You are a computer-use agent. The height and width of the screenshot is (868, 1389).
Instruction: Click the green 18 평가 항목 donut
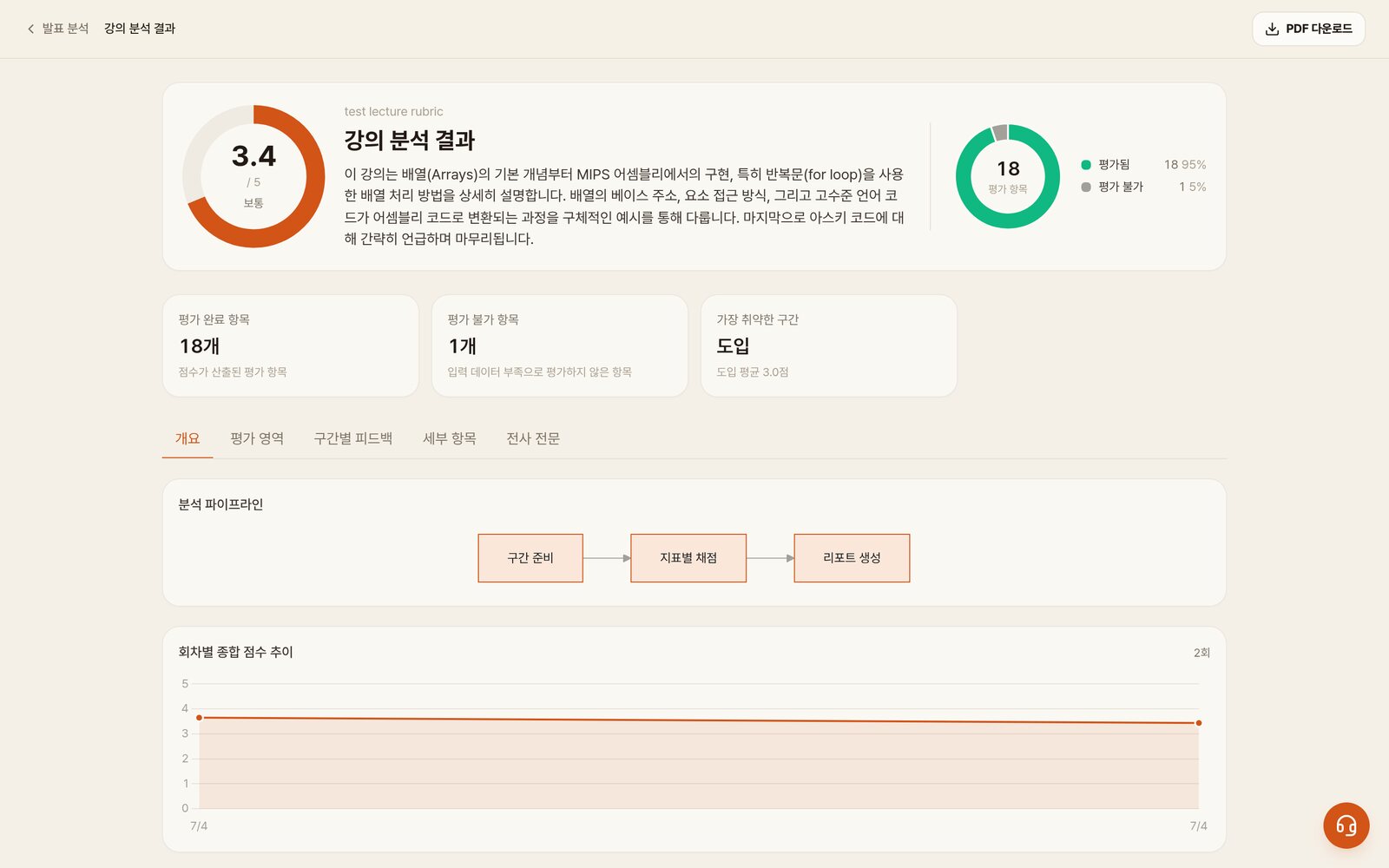point(1008,176)
